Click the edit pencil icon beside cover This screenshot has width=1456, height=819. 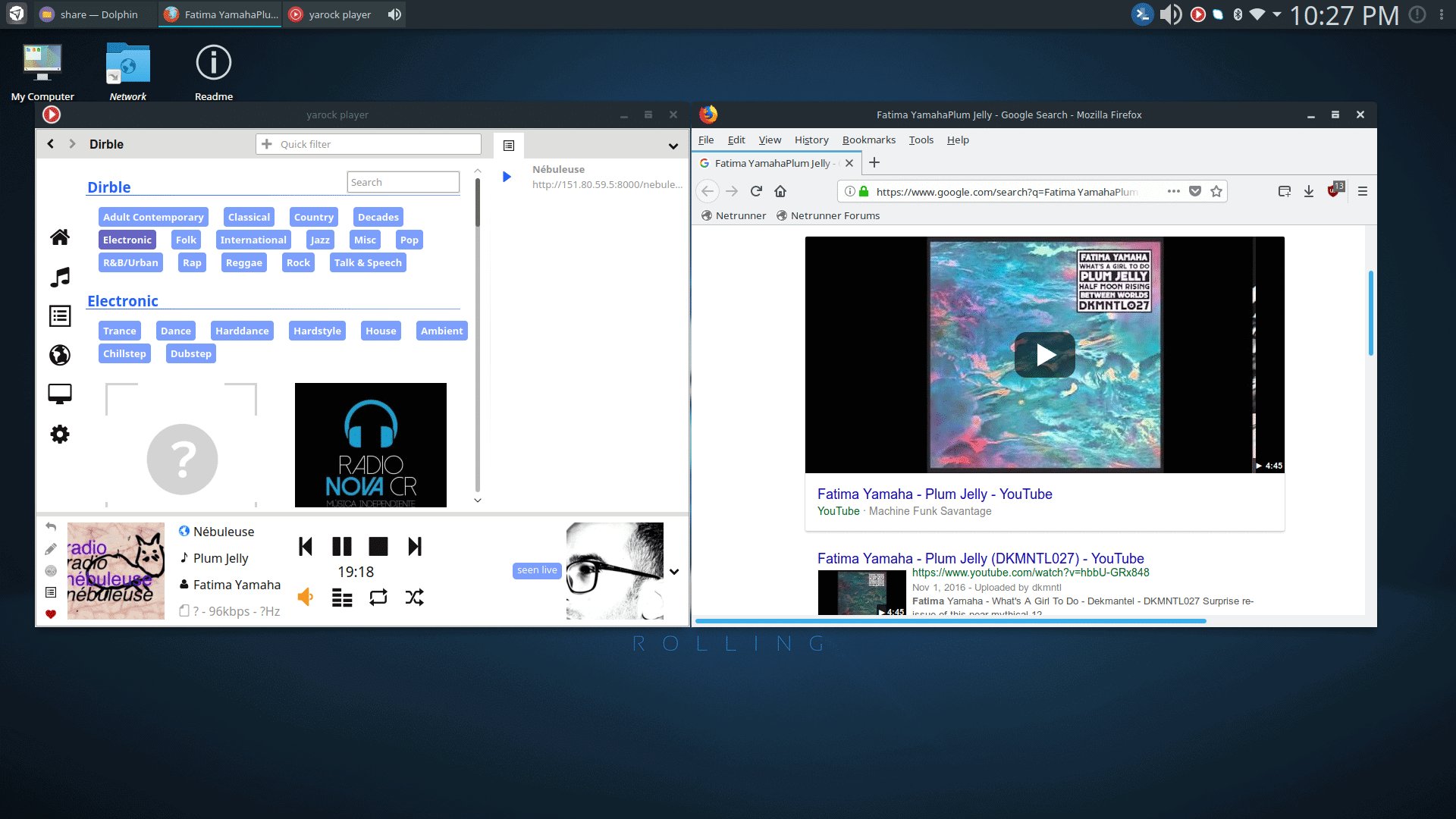click(x=51, y=548)
